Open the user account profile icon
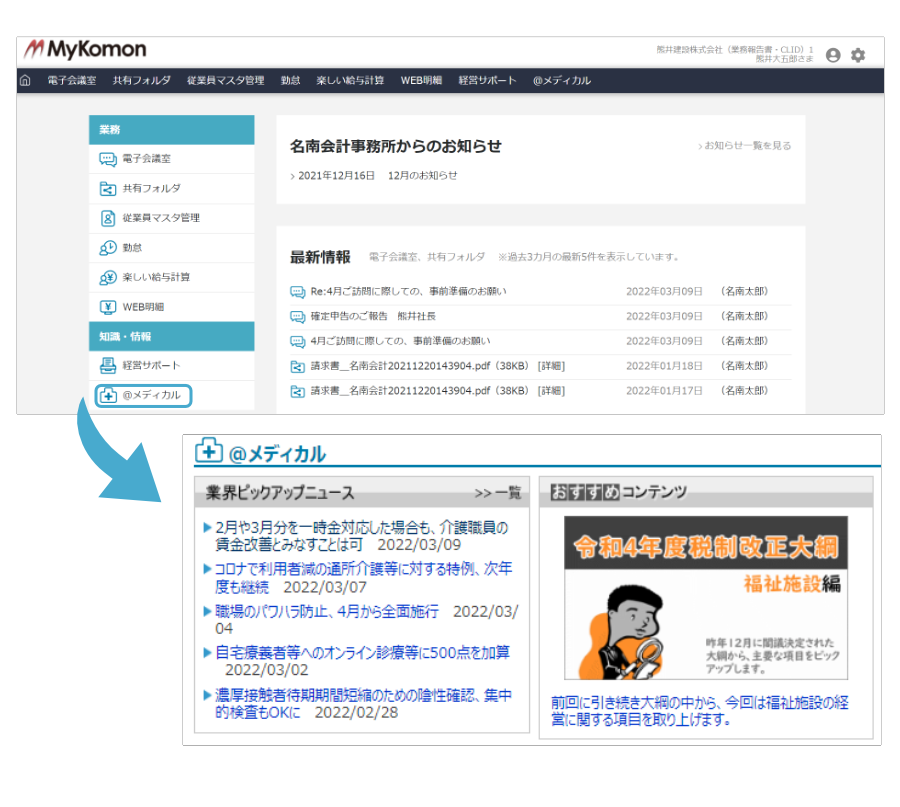The height and width of the screenshot is (807, 900). click(x=833, y=56)
